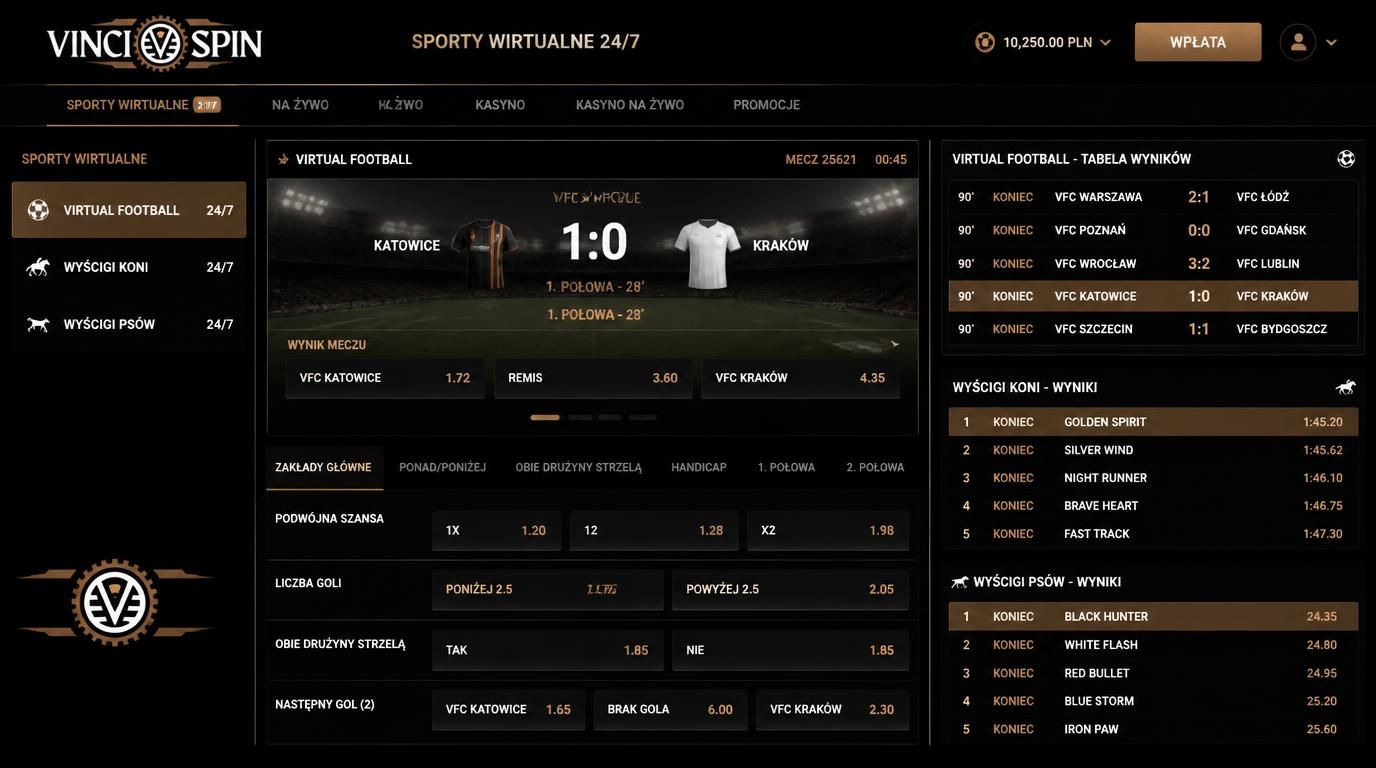
Task: Click the small icon before the Virtual Football match title
Action: [x=283, y=159]
